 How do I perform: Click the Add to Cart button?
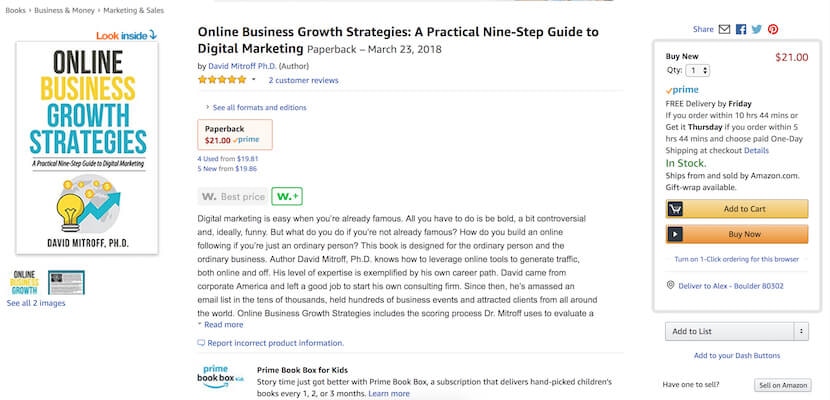point(736,209)
